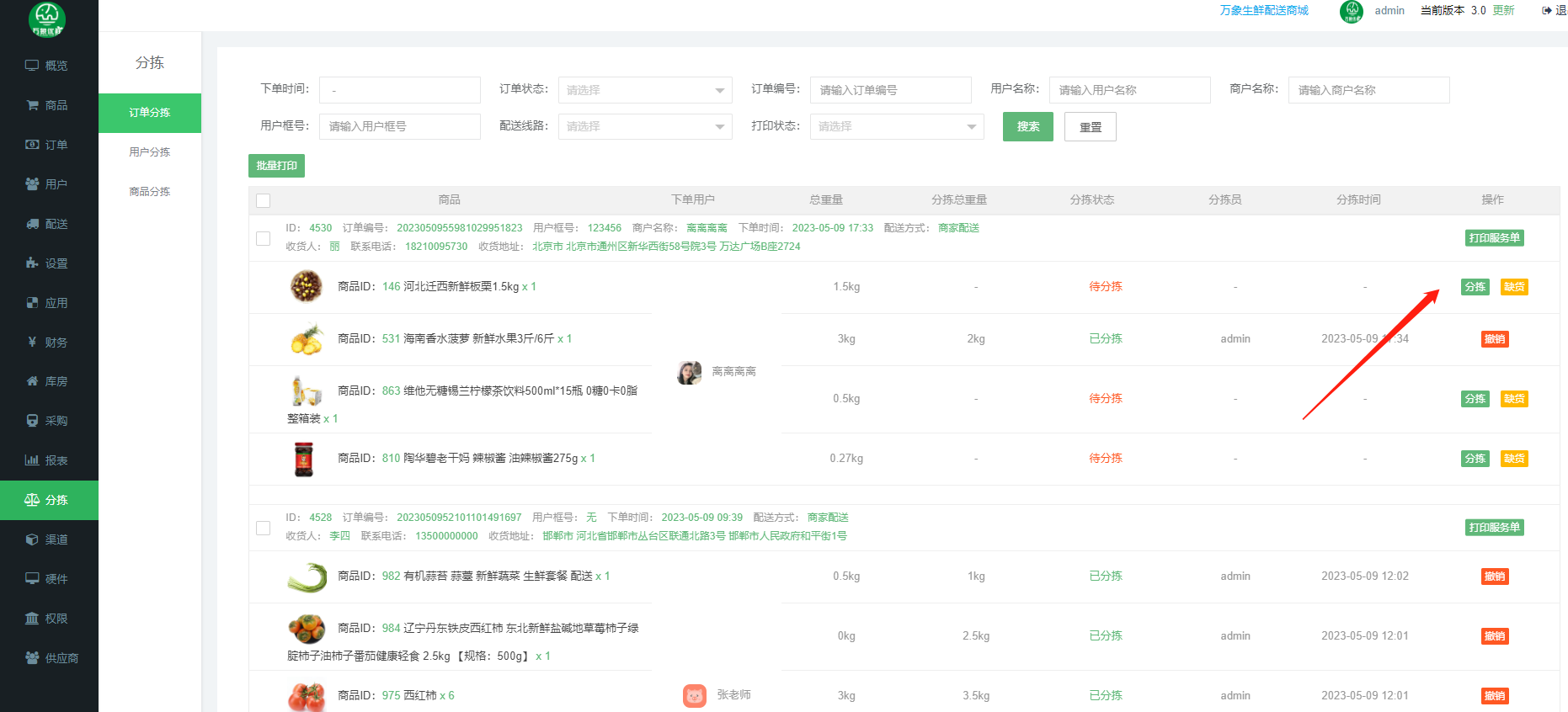This screenshot has width=1568, height=712.
Task: Click the admin avatar icon in header
Action: click(1351, 11)
